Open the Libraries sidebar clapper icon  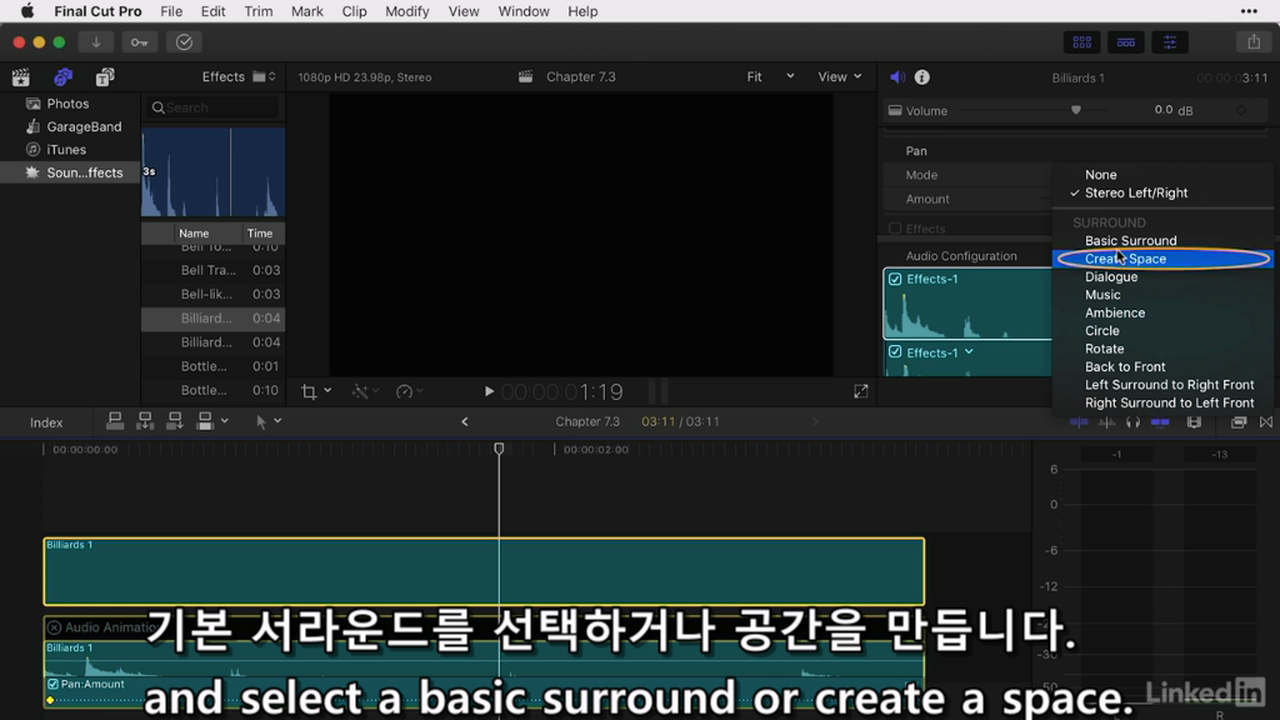21,77
